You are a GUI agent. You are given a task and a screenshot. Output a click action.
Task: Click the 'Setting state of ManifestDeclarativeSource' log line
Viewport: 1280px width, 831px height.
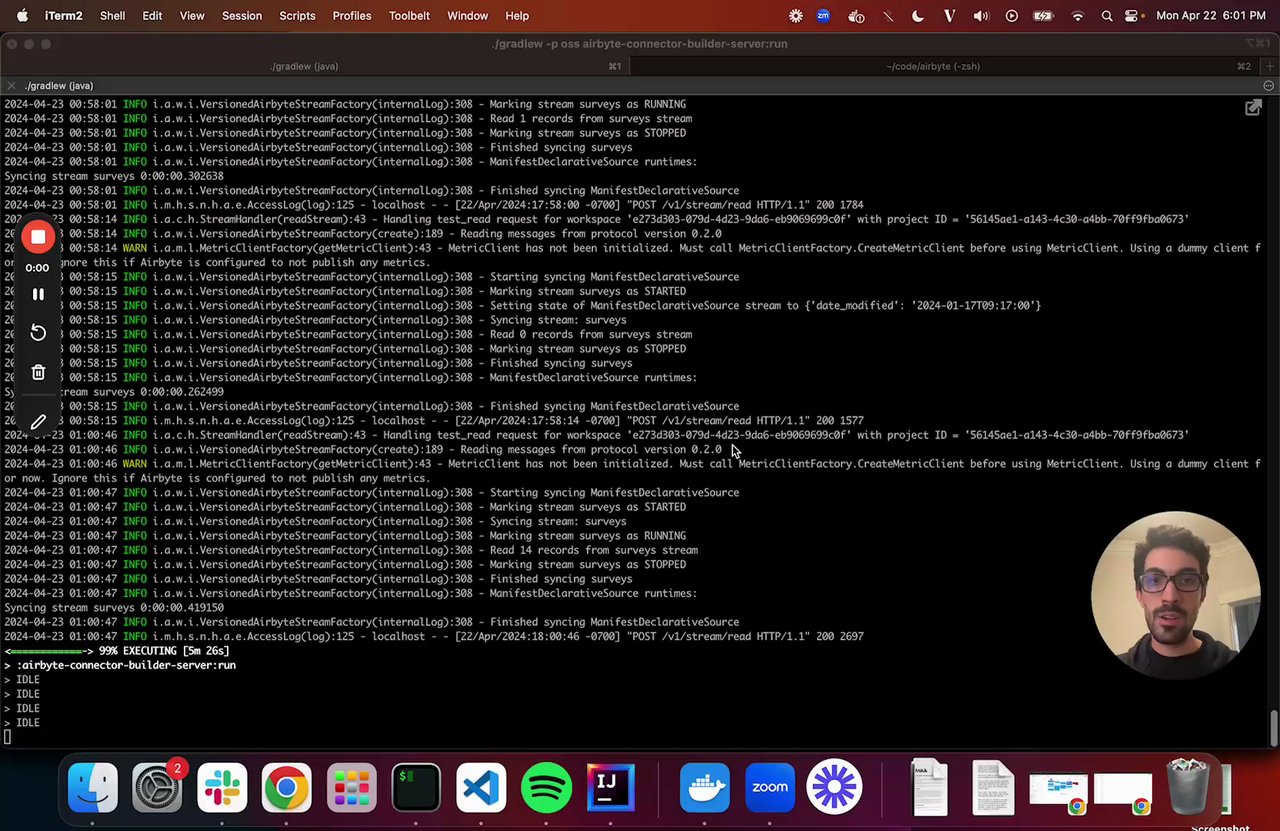coord(522,305)
